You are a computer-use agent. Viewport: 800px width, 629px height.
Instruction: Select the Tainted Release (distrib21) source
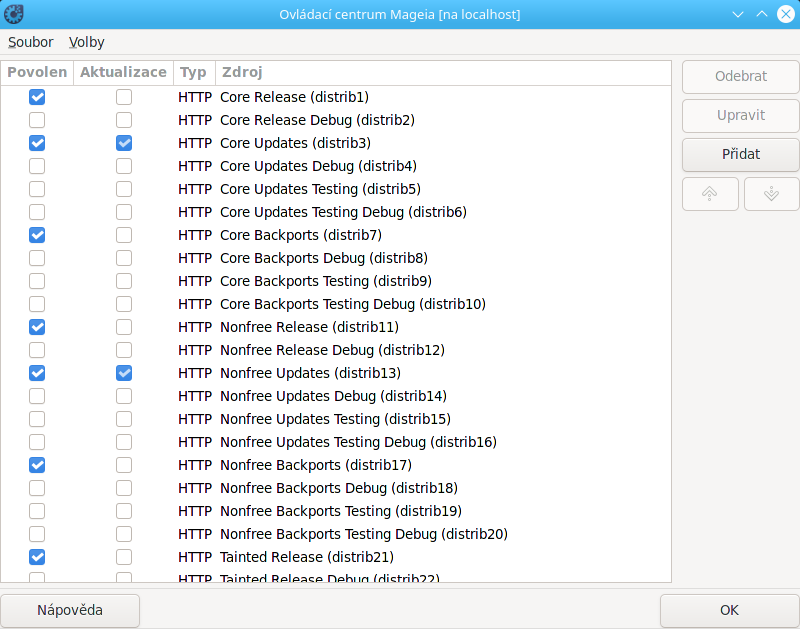pyautogui.click(x=336, y=557)
